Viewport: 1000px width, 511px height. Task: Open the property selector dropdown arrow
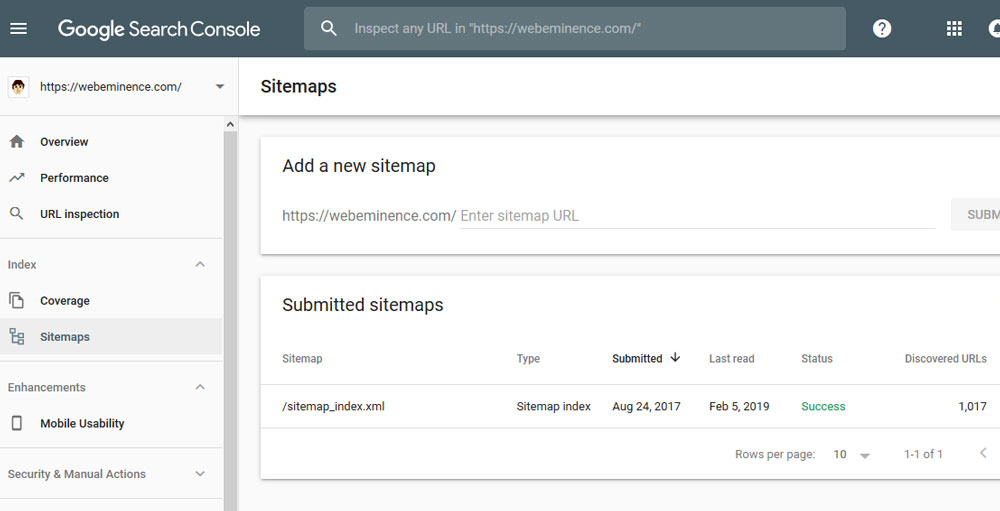[219, 87]
